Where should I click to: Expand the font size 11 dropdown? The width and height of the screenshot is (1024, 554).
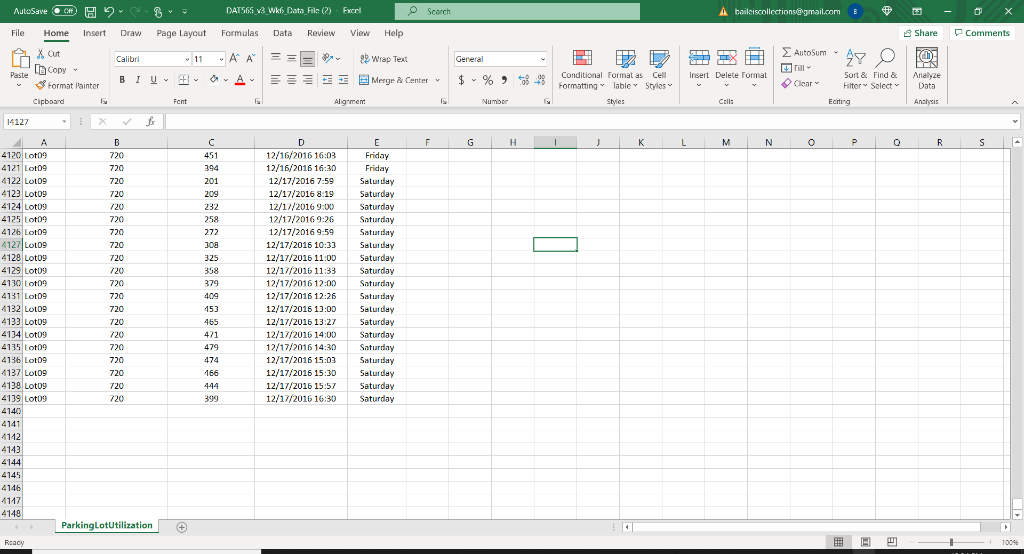(221, 59)
